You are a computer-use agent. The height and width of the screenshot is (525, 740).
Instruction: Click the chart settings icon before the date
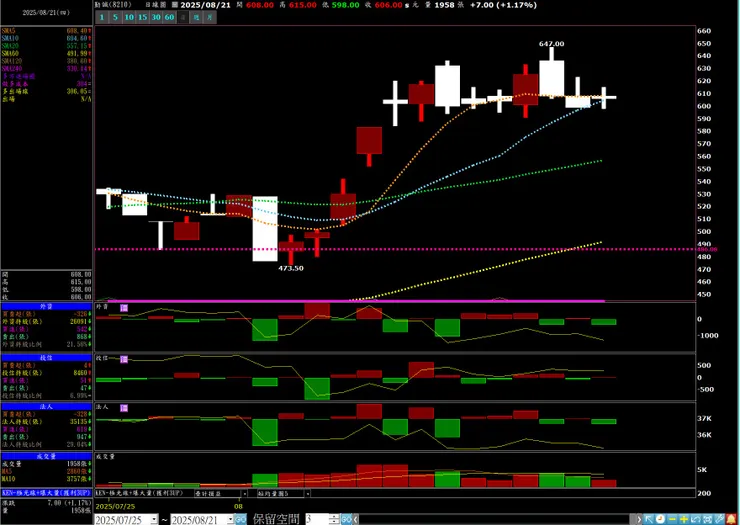point(175,5)
